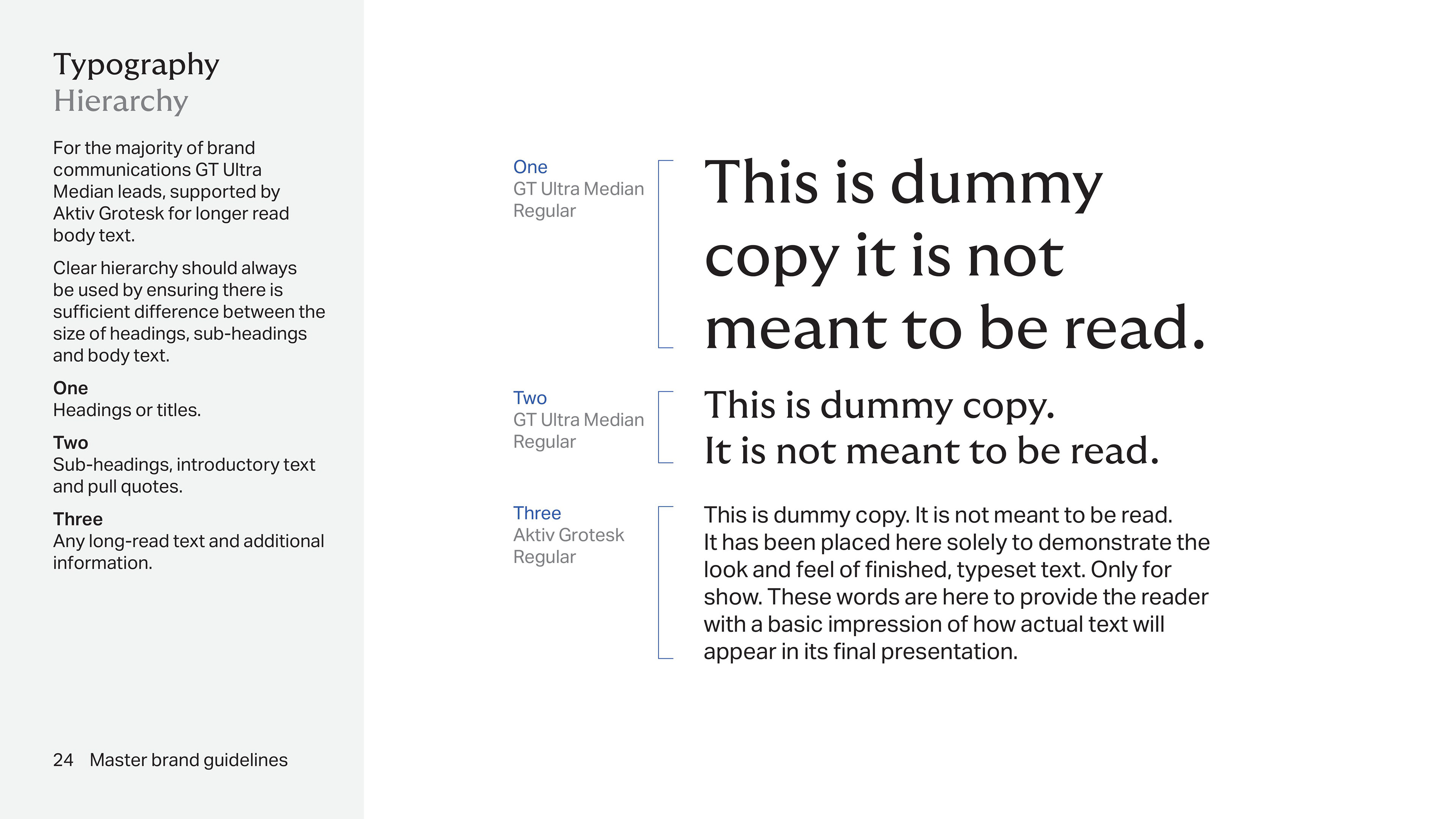Viewport: 1456px width, 819px height.
Task: Click the Typography title heading
Action: click(136, 65)
